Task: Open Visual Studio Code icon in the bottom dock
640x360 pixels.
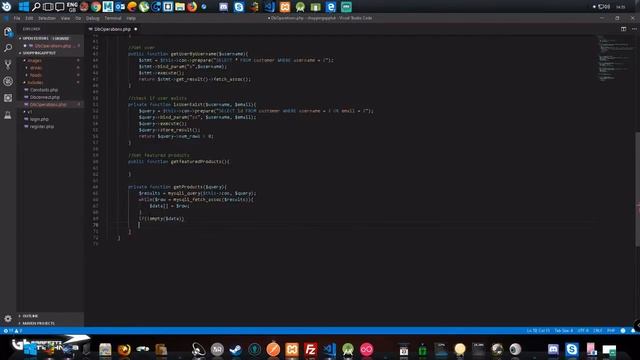Action: tap(329, 349)
